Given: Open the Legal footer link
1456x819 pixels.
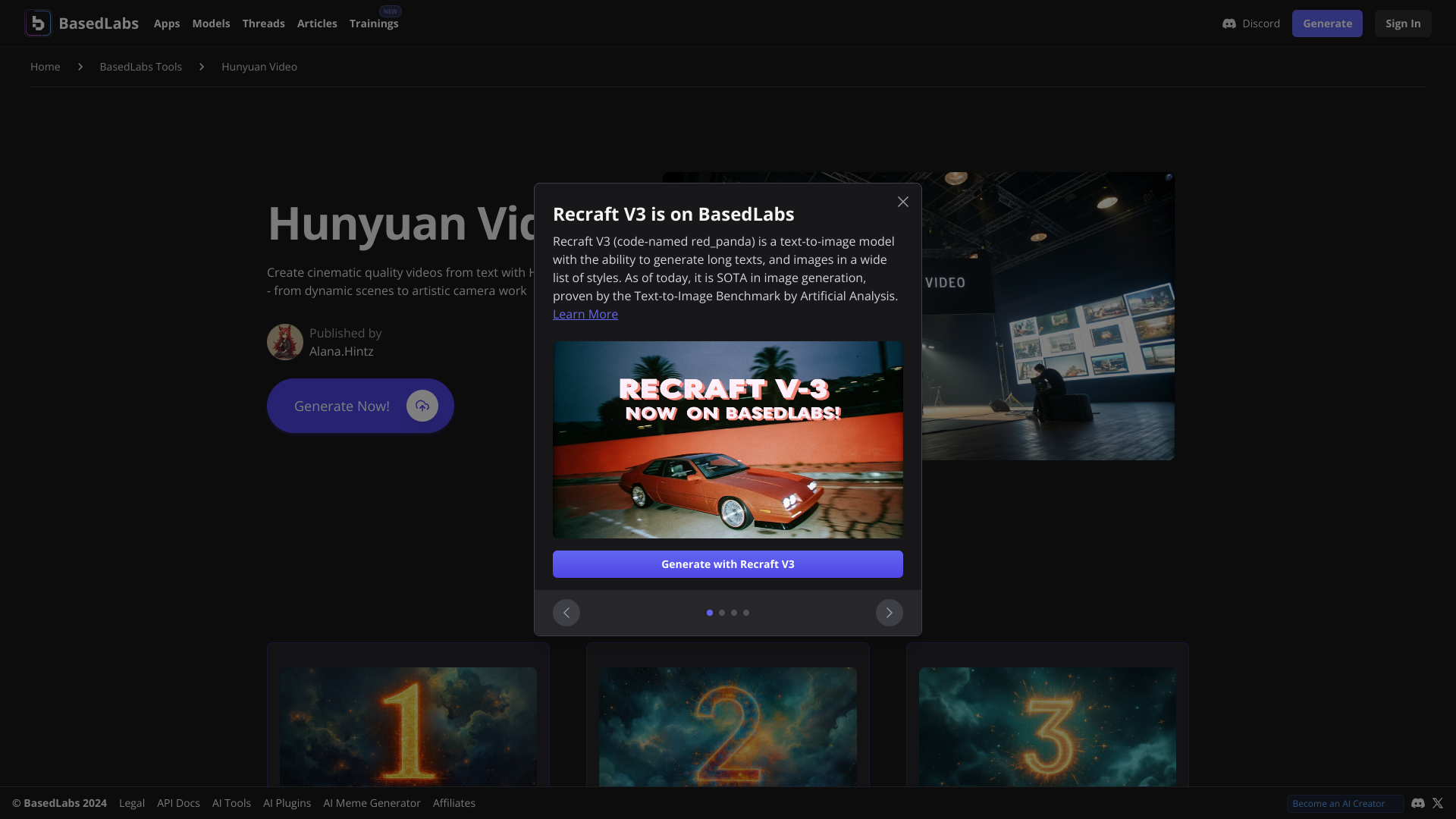Looking at the screenshot, I should tap(132, 803).
